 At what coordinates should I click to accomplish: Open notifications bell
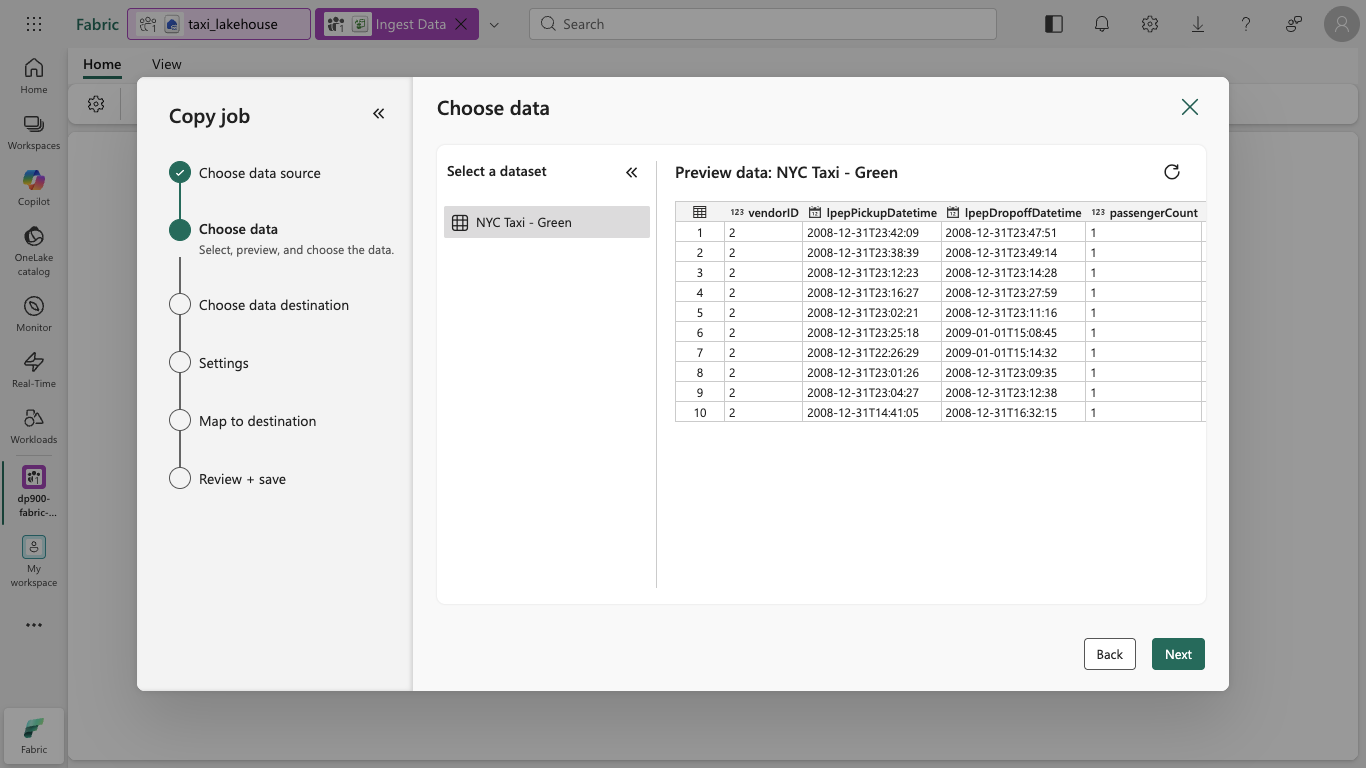pyautogui.click(x=1102, y=24)
